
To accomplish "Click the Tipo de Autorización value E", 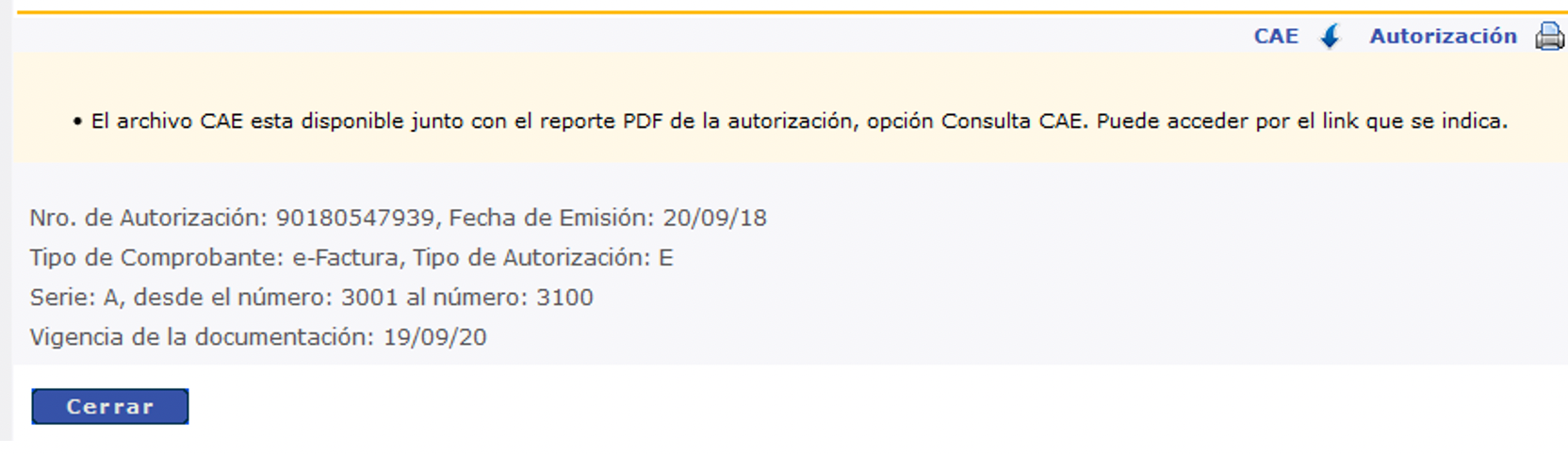I will click(665, 258).
